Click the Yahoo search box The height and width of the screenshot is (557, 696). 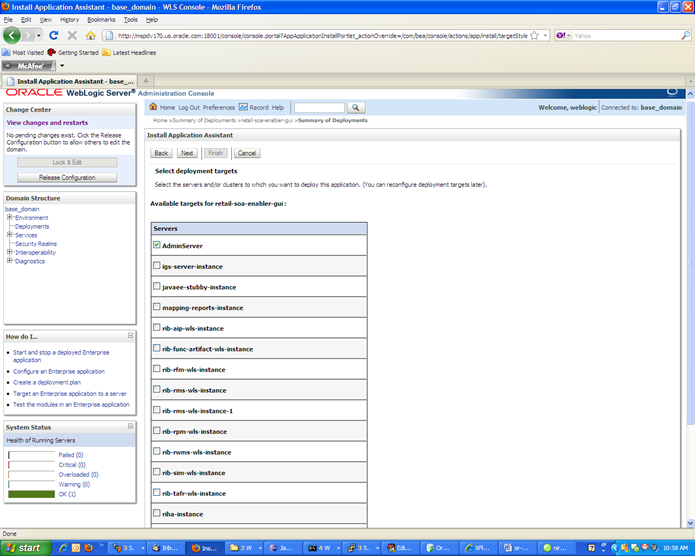coord(626,36)
